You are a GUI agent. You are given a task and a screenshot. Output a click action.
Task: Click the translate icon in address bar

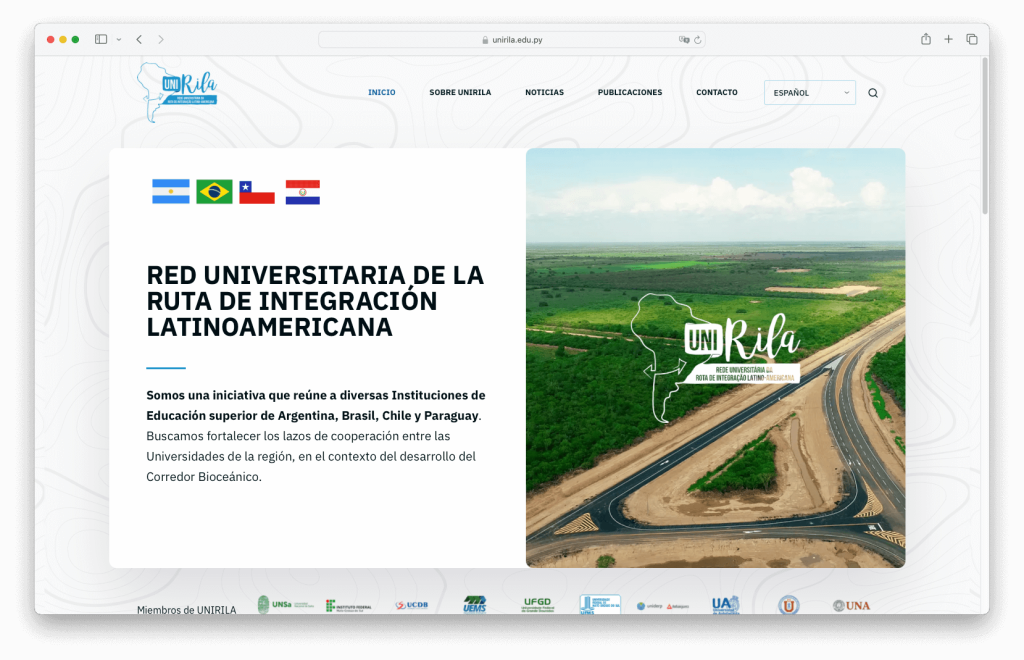coord(684,40)
